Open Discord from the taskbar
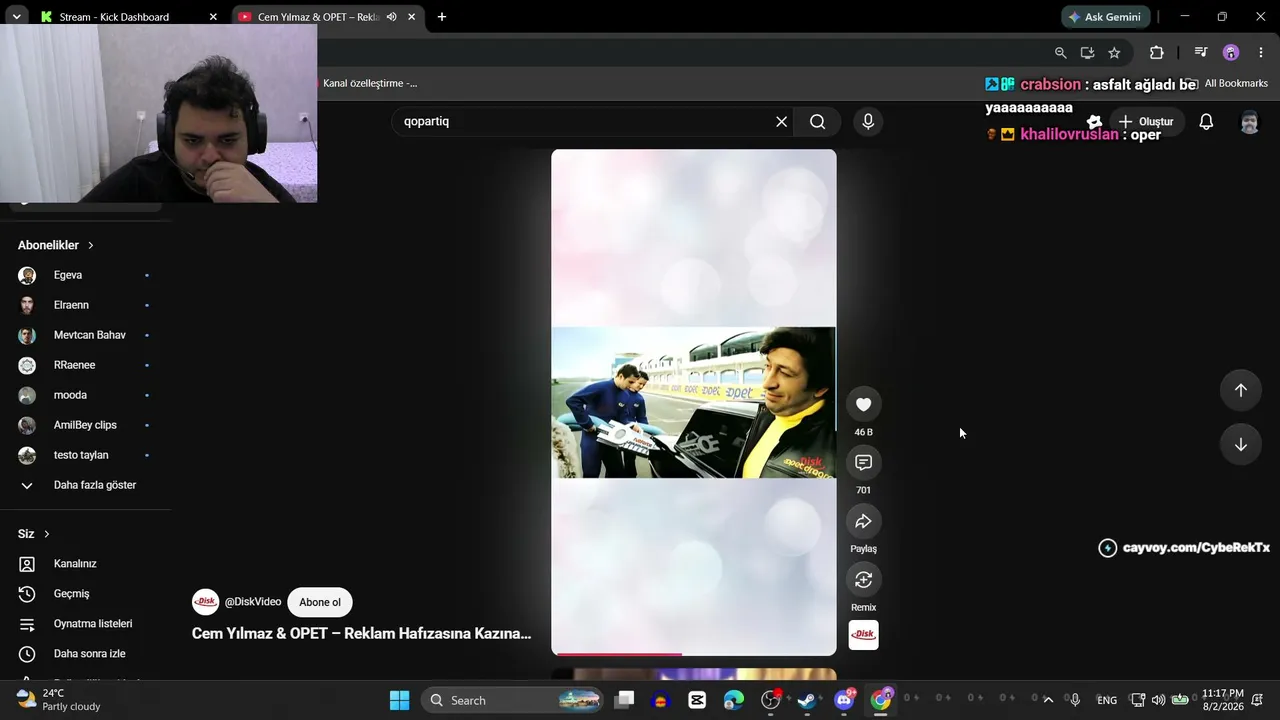Viewport: 1280px width, 720px height. tap(844, 700)
